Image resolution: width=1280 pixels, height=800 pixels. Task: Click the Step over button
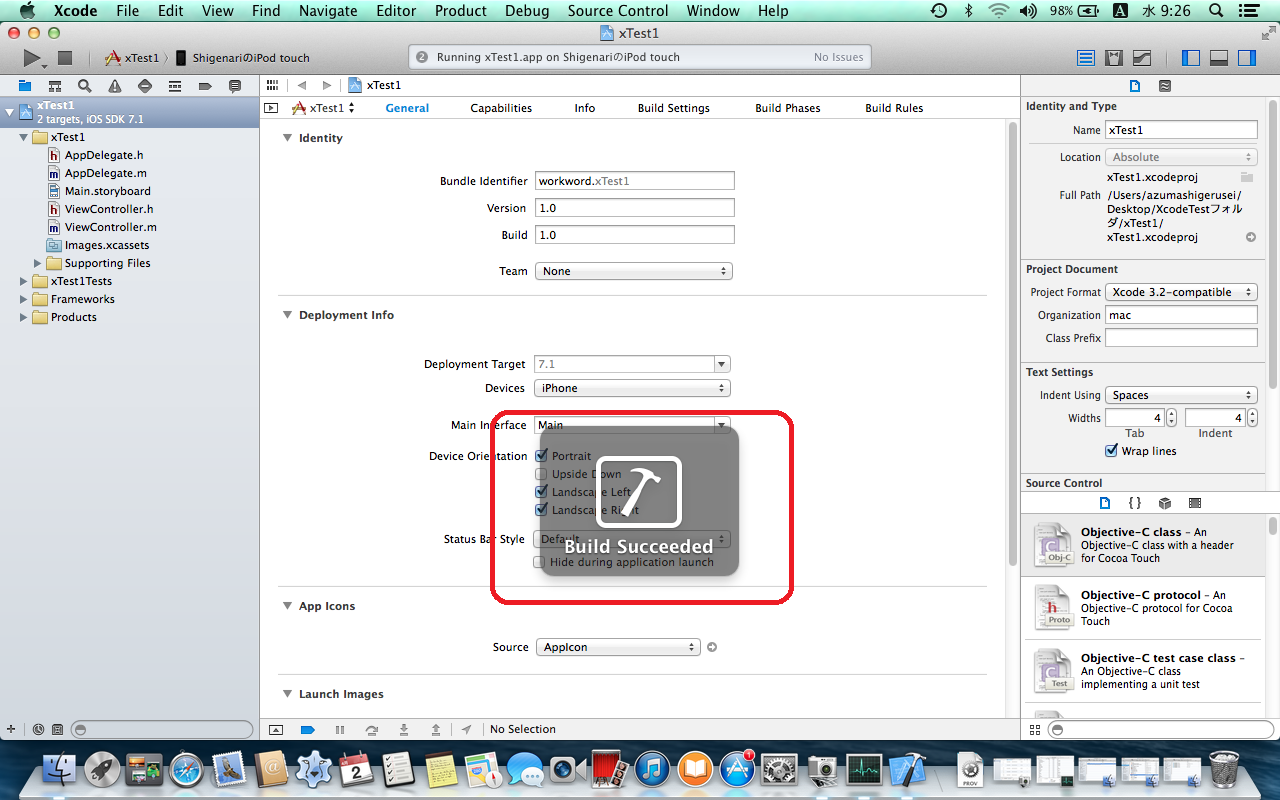(372, 730)
